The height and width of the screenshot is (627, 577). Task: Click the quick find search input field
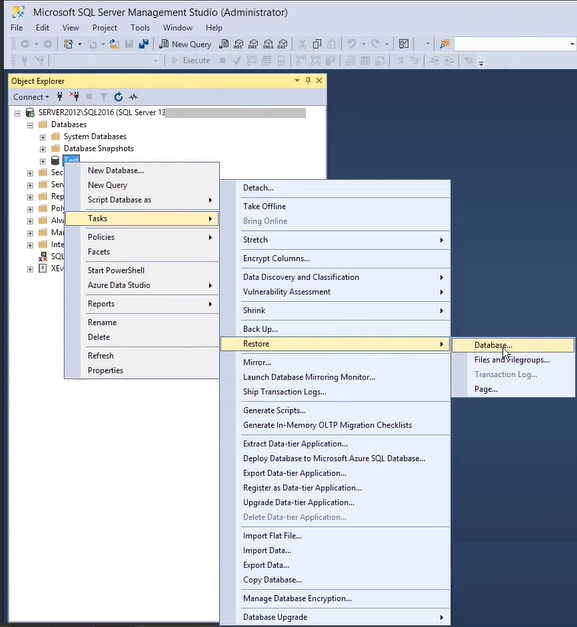coord(511,44)
